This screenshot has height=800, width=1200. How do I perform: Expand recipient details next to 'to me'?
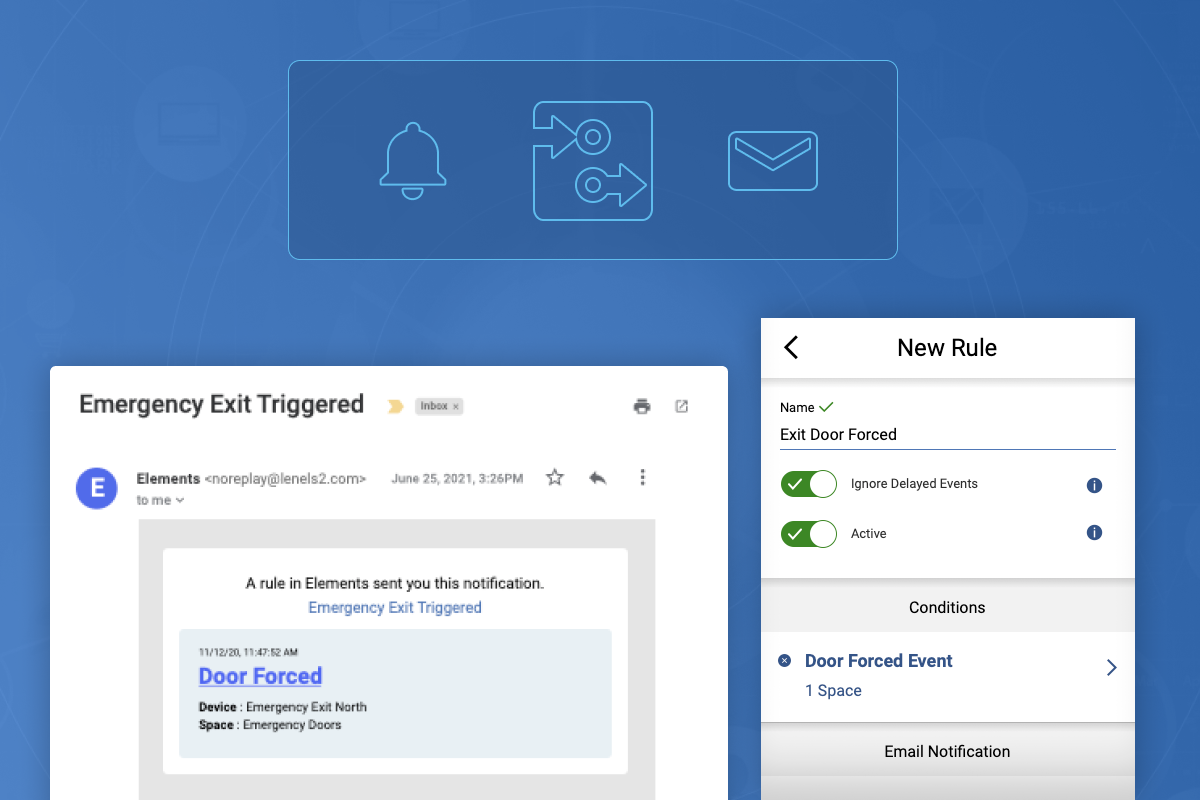click(x=180, y=501)
